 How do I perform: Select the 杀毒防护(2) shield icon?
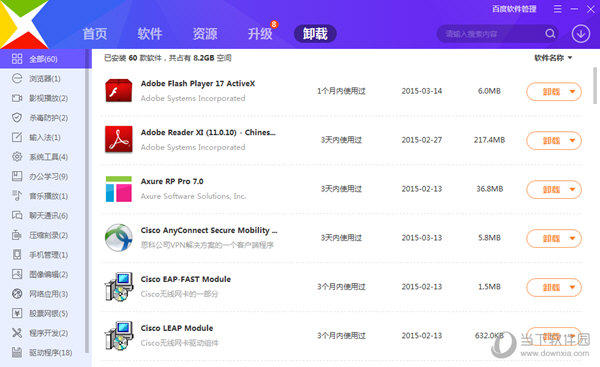point(17,117)
